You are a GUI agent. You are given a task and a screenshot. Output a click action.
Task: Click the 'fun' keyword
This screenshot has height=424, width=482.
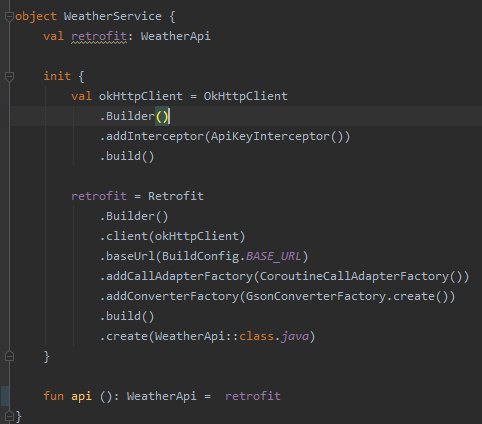pyautogui.click(x=53, y=396)
